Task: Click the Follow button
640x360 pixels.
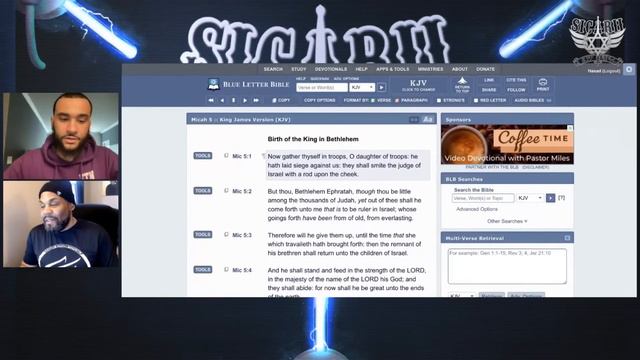Action: pyautogui.click(x=516, y=90)
